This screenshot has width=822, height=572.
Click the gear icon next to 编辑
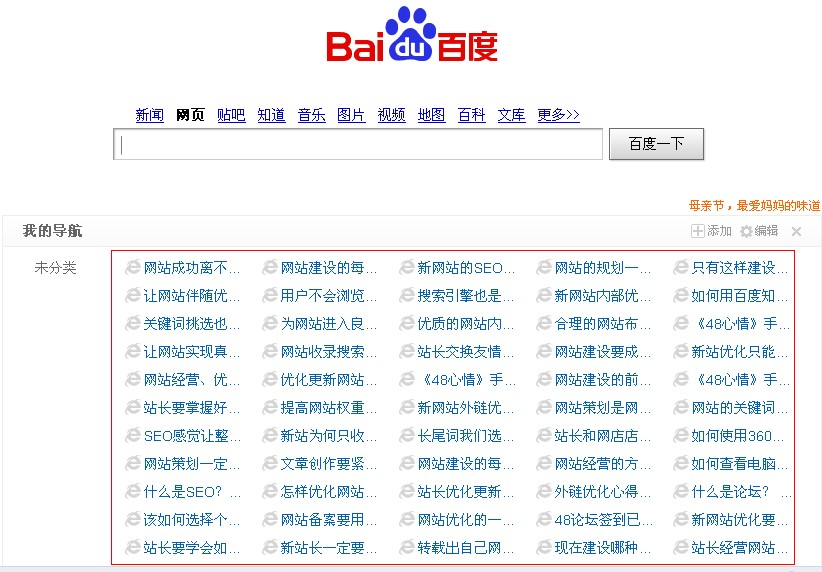coord(746,231)
